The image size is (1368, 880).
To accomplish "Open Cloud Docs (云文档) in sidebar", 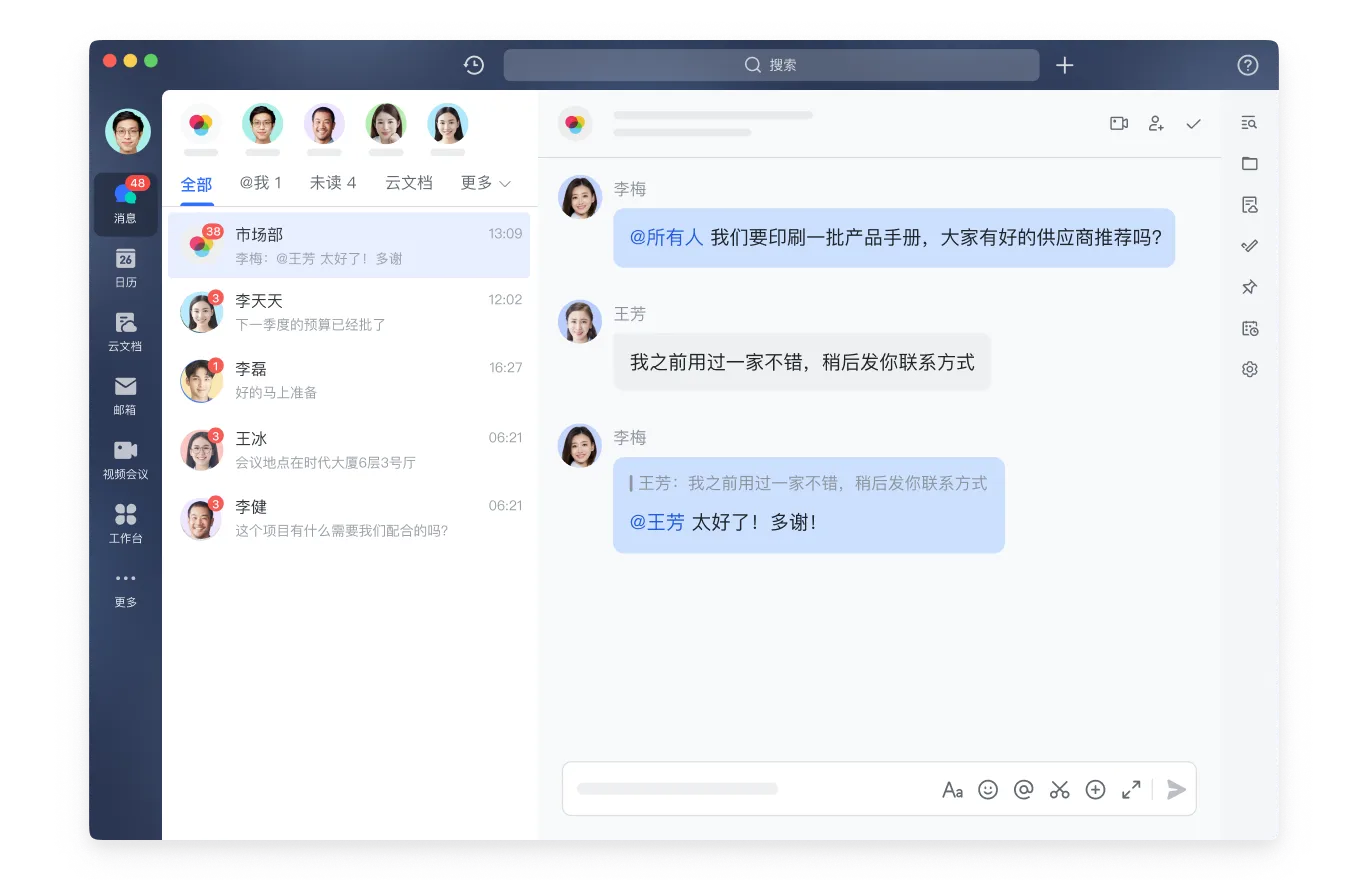I will (x=125, y=331).
